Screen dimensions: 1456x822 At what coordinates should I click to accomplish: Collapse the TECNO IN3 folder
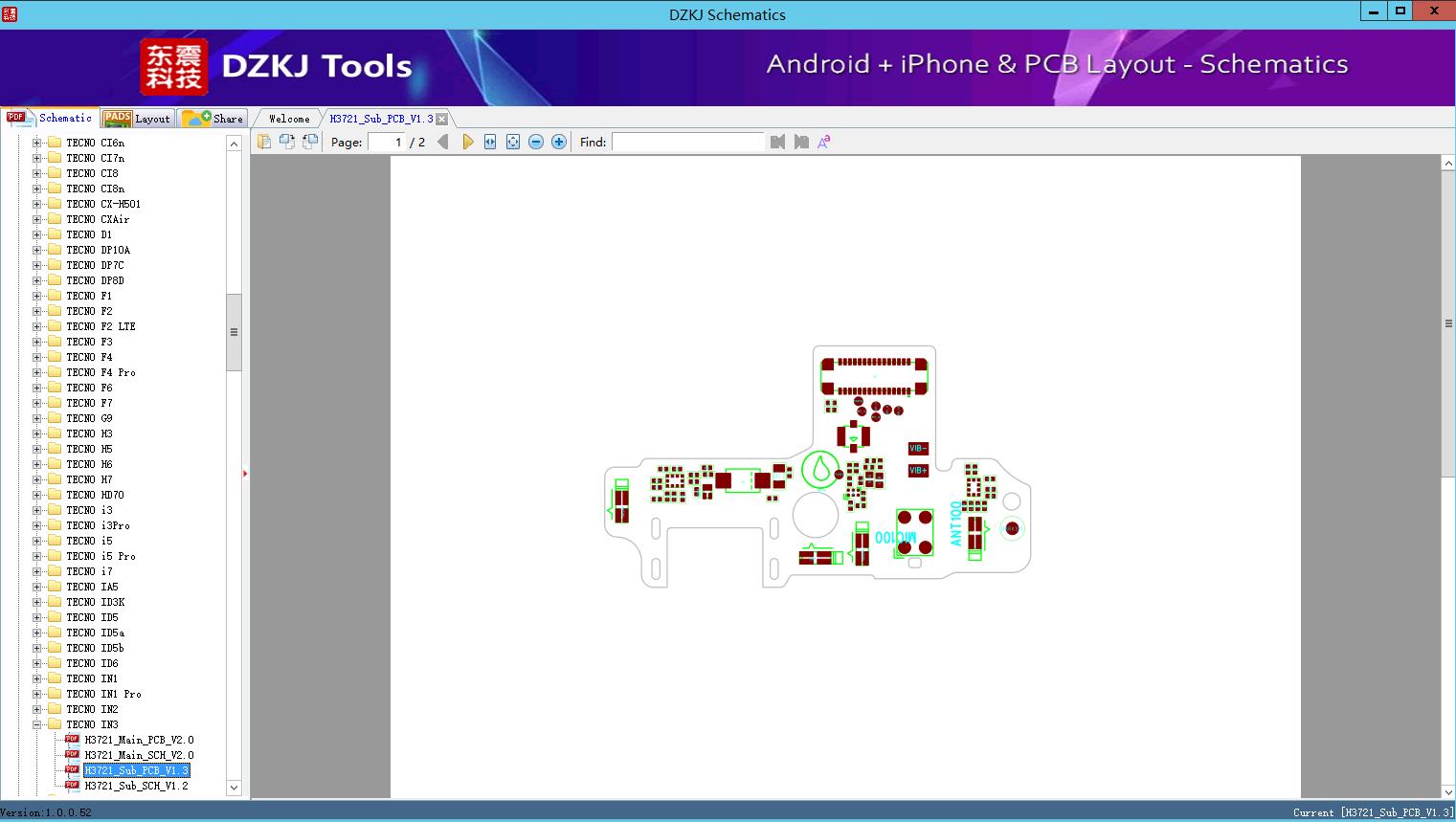[x=36, y=724]
